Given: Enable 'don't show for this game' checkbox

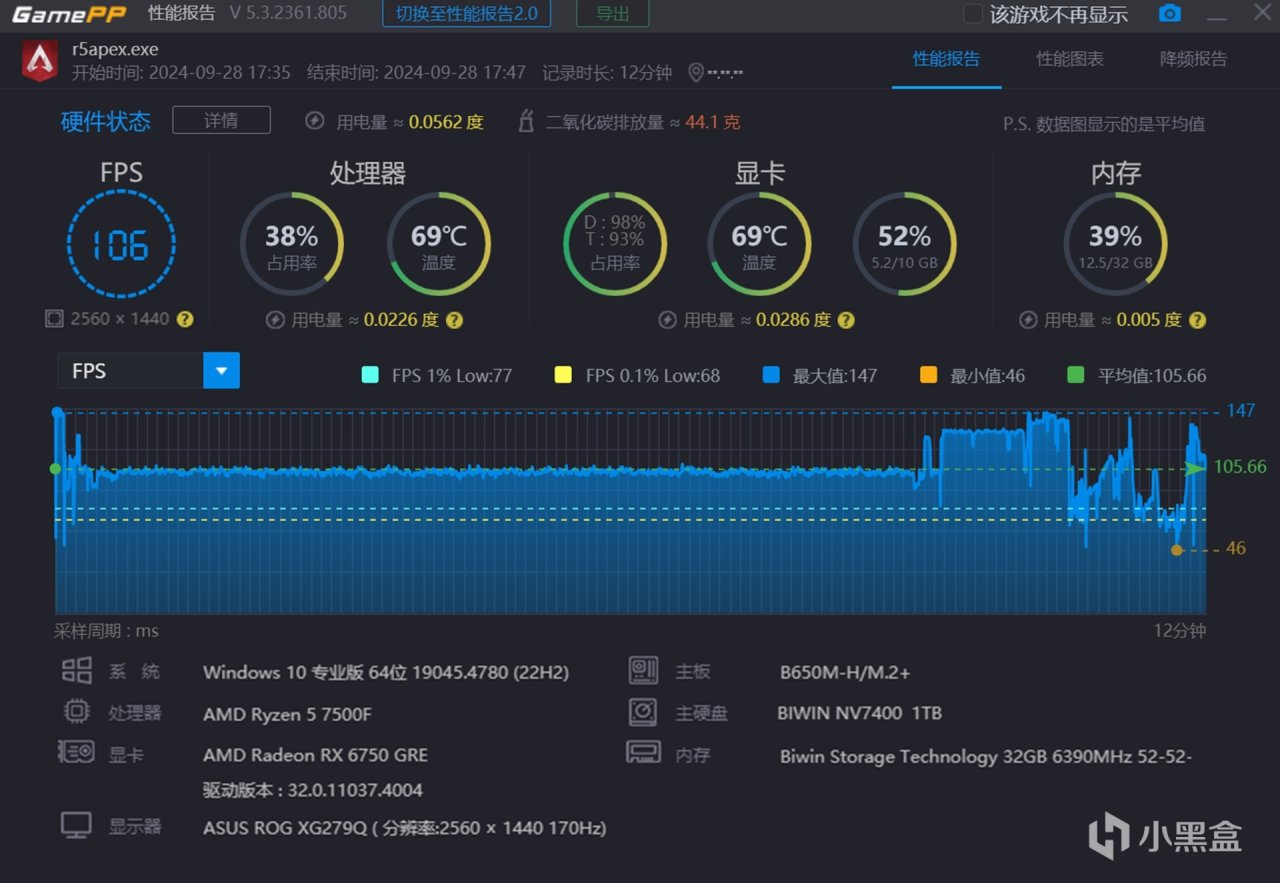Looking at the screenshot, I should coord(973,14).
